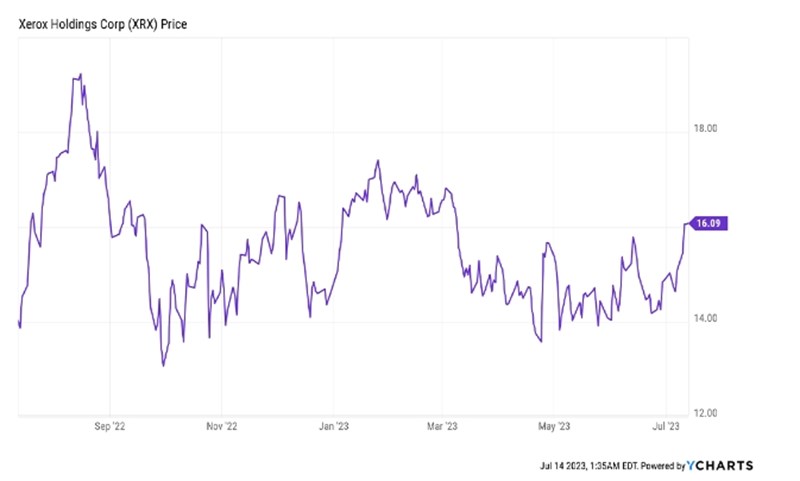This screenshot has height=481, width=800.
Task: Click the lowest trough of the price line
Action: point(163,366)
